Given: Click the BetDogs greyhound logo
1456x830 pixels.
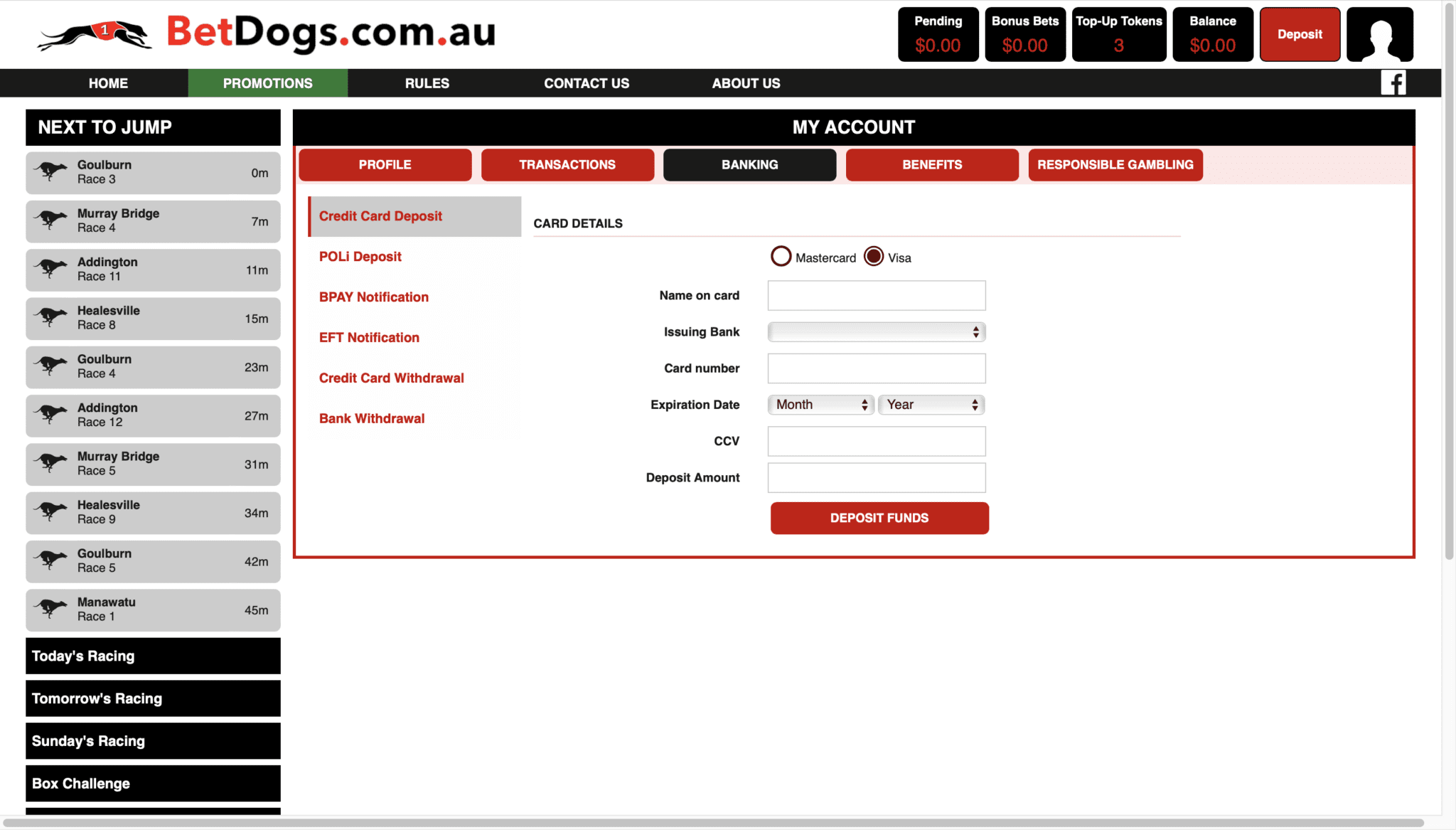Looking at the screenshot, I should click(95, 35).
